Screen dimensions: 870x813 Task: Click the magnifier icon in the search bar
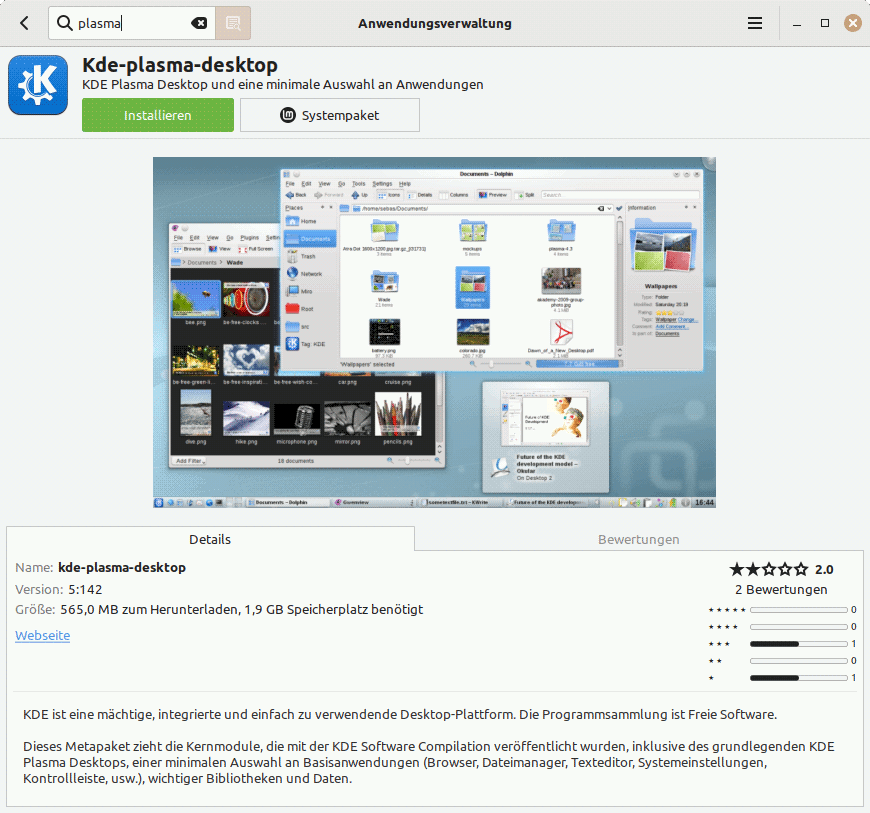tap(64, 22)
